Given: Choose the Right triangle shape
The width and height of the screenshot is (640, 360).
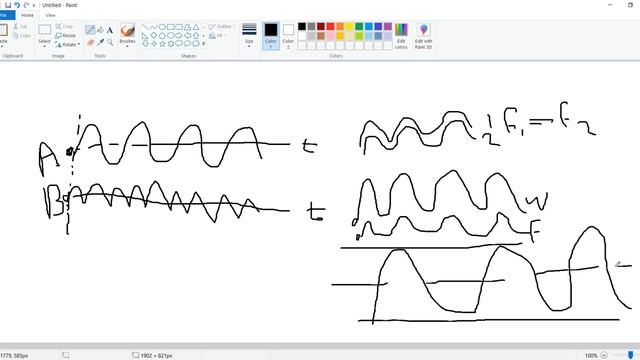Looking at the screenshot, I should [x=145, y=36].
